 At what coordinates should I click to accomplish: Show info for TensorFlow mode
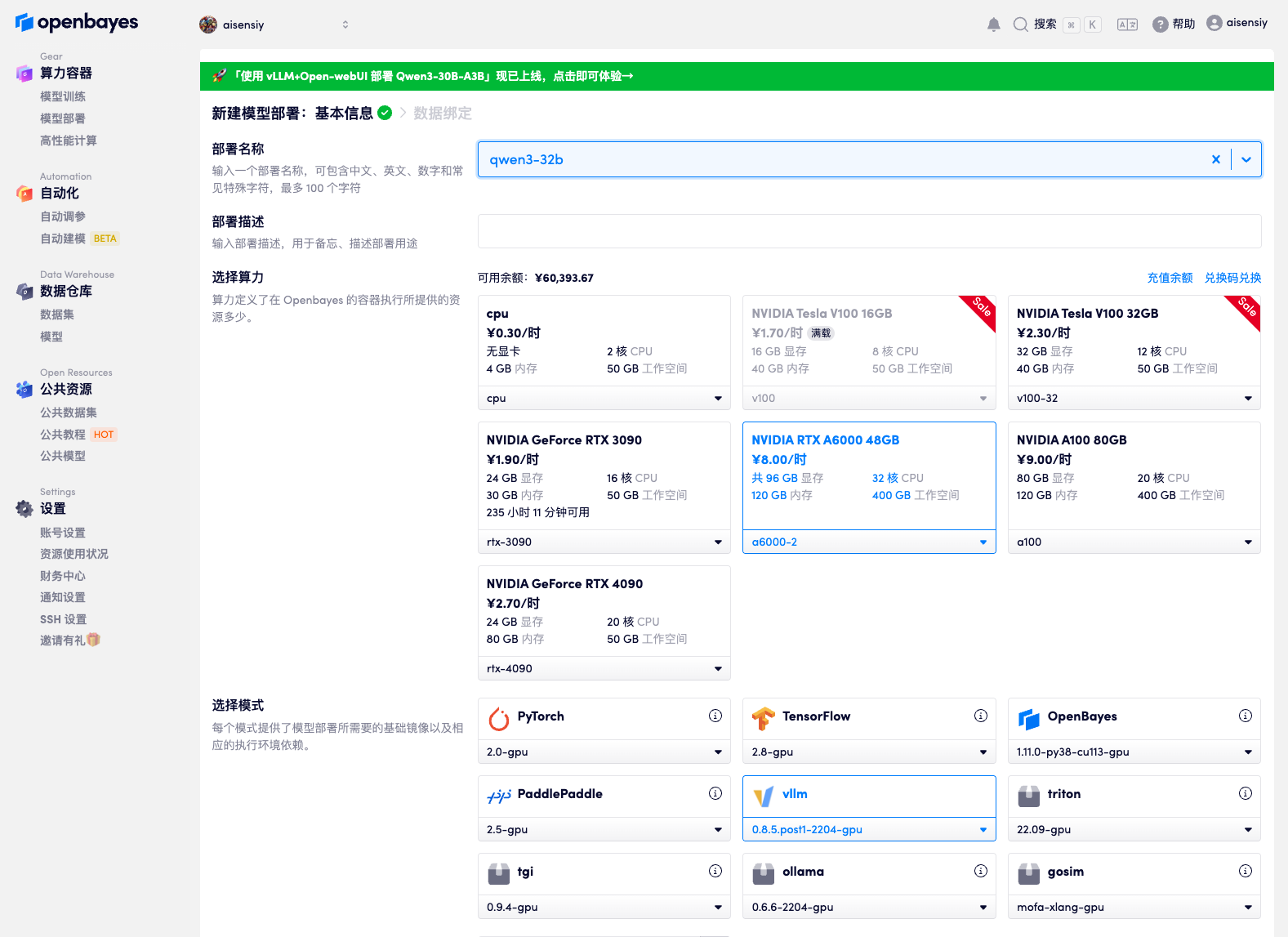coord(980,716)
